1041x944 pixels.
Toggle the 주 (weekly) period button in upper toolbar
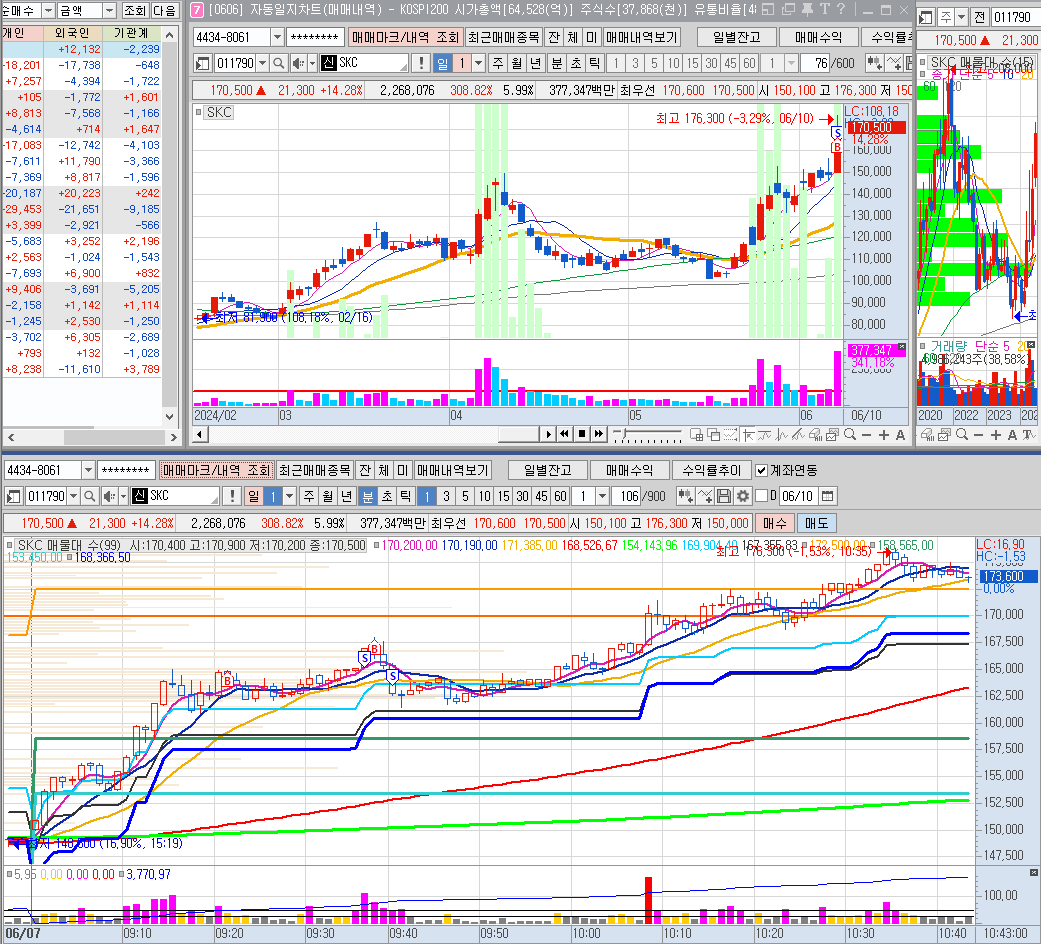click(498, 63)
